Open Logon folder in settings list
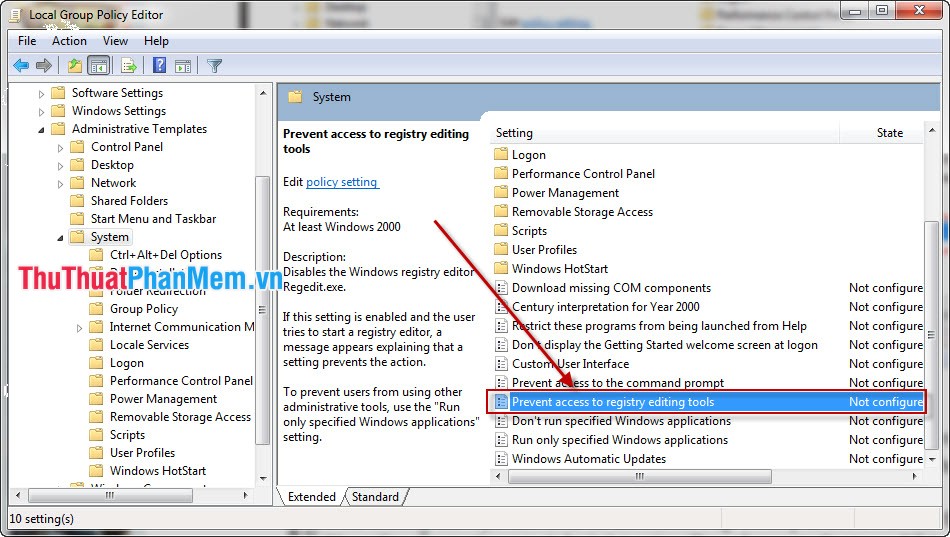The width and height of the screenshot is (950, 537). 528,155
